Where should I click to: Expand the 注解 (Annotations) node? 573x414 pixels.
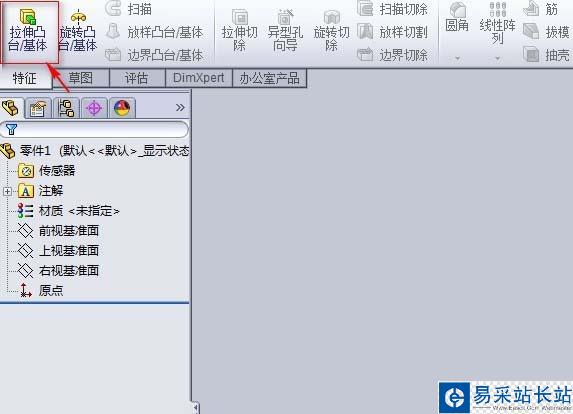(7, 191)
